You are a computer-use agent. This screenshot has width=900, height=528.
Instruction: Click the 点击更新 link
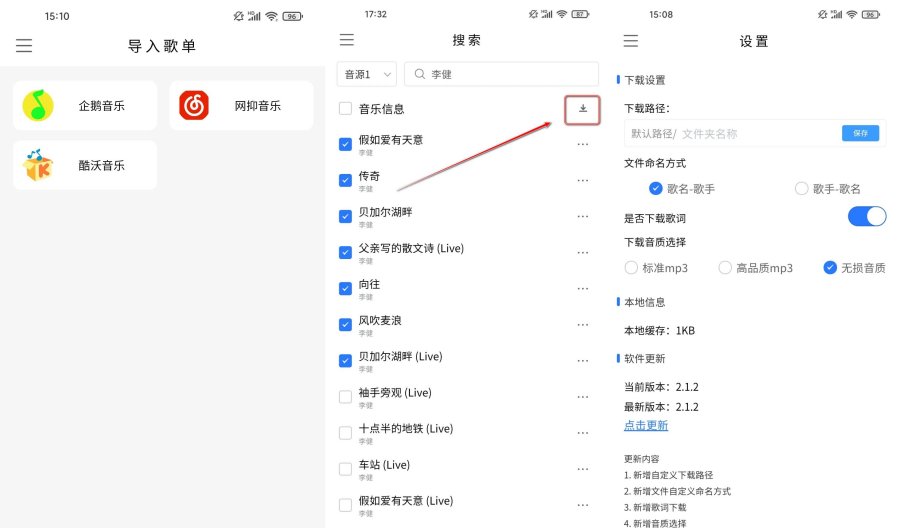pos(646,425)
